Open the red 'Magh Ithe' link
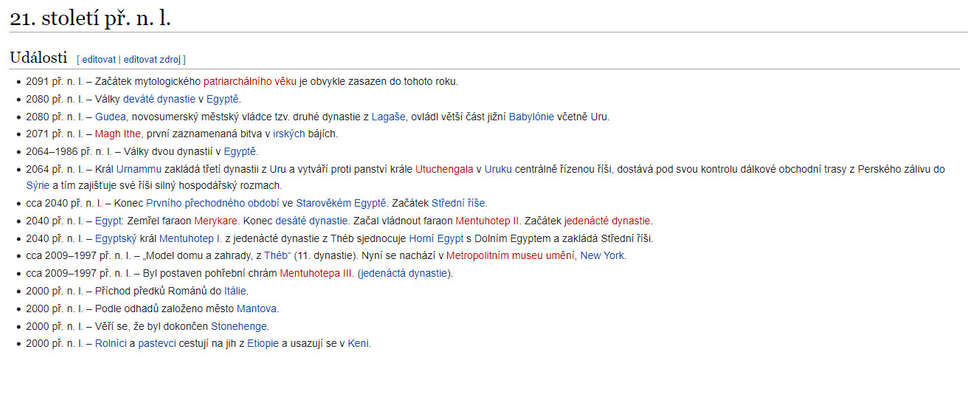This screenshot has height=400, width=968. (x=118, y=134)
